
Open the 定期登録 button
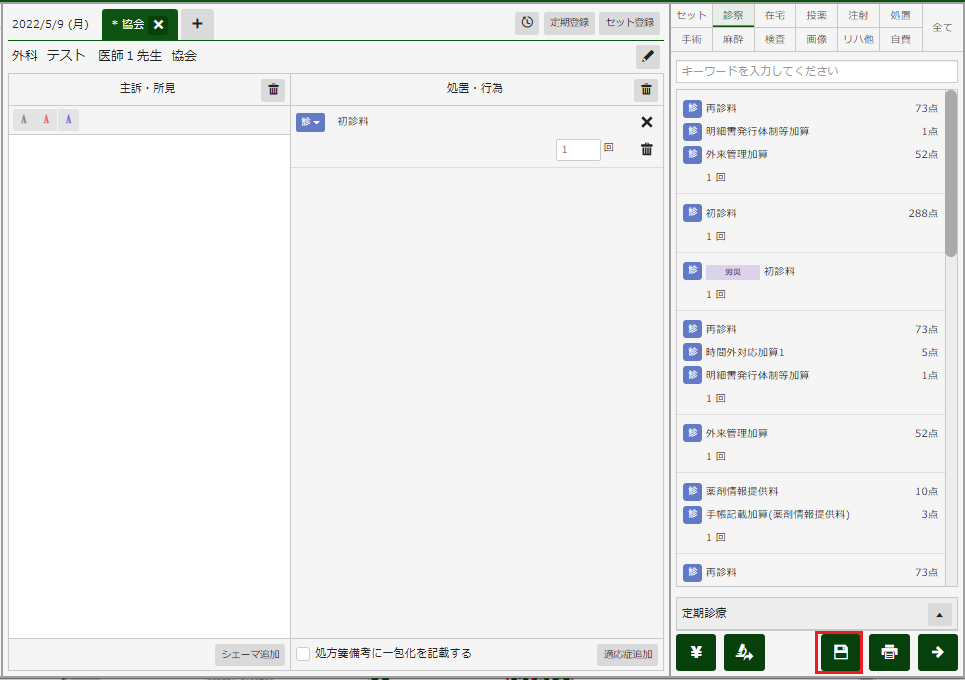[x=569, y=23]
